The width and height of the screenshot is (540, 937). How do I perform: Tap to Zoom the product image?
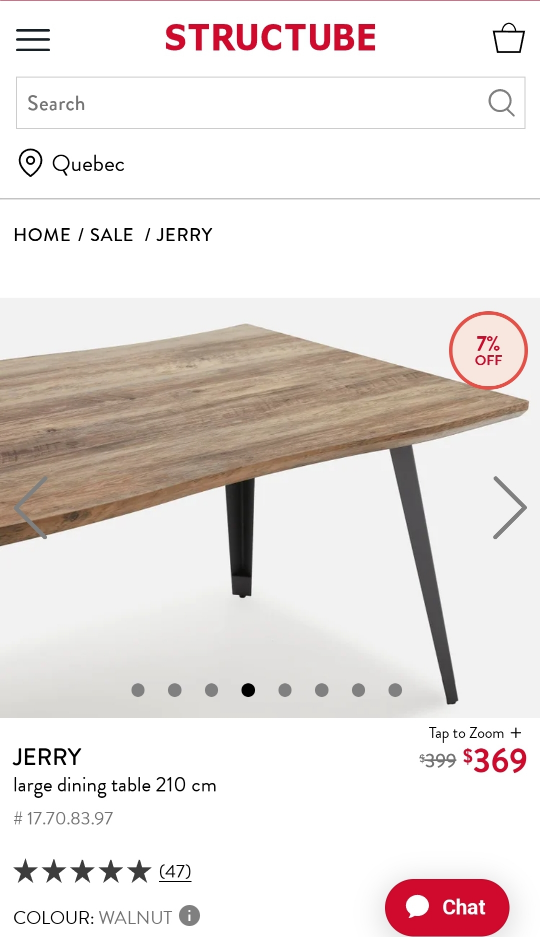[x=475, y=733]
